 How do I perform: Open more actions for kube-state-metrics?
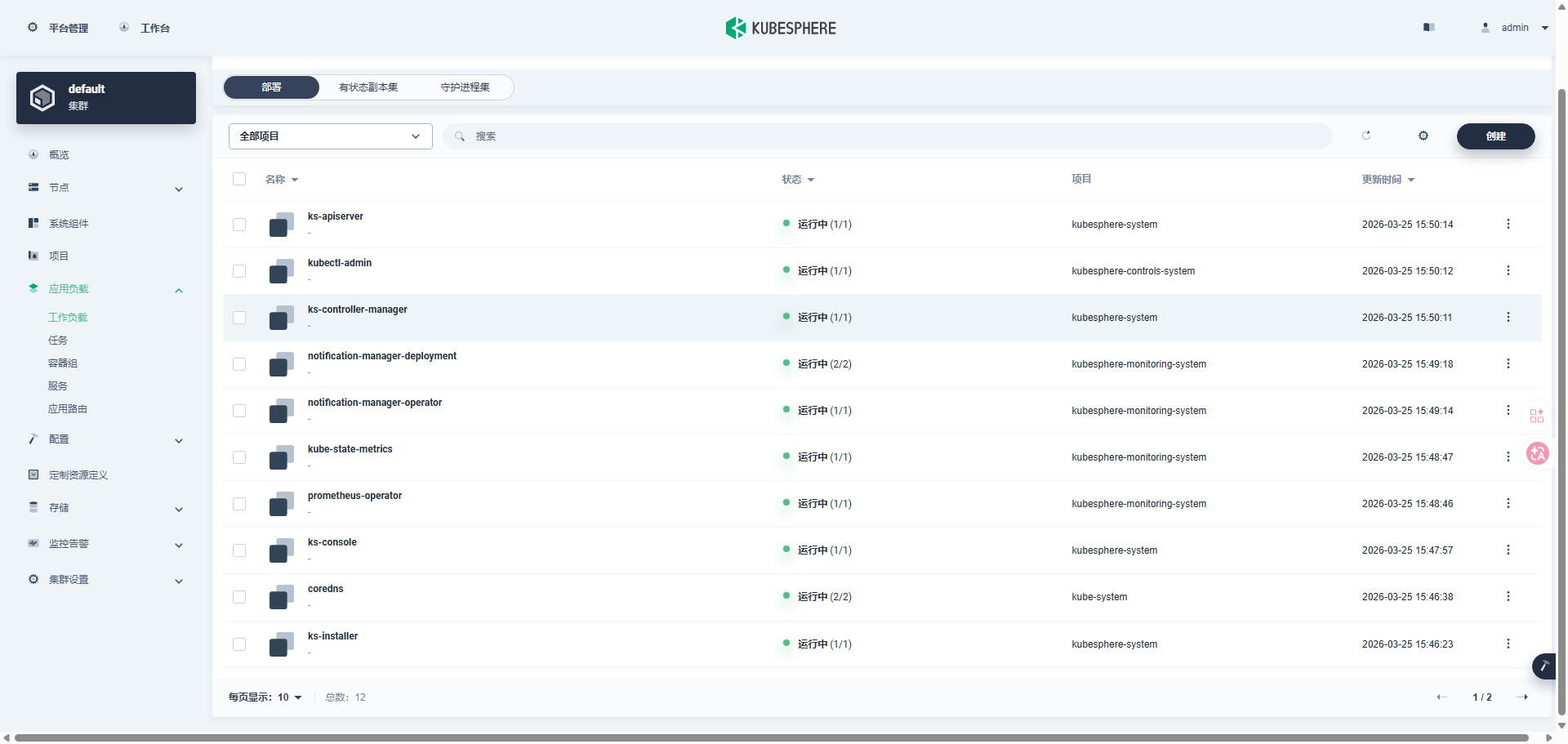point(1508,457)
